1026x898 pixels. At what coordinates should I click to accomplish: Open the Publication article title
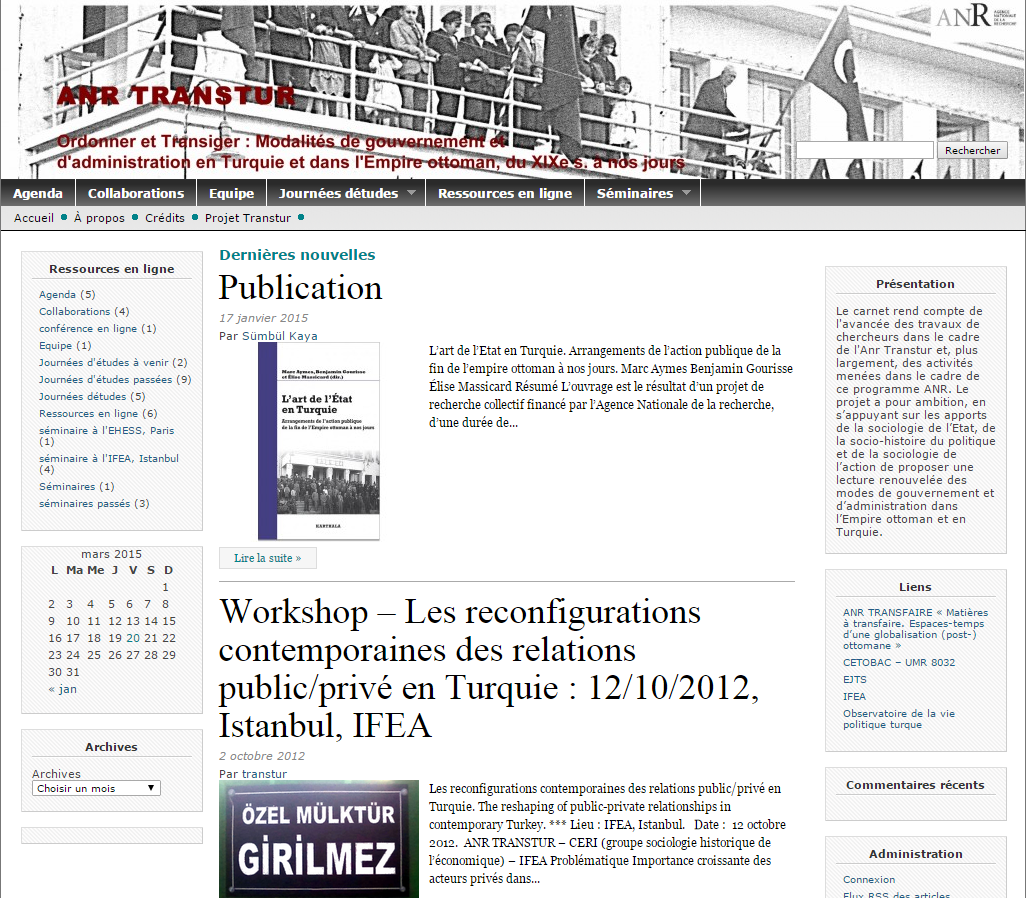tap(300, 288)
